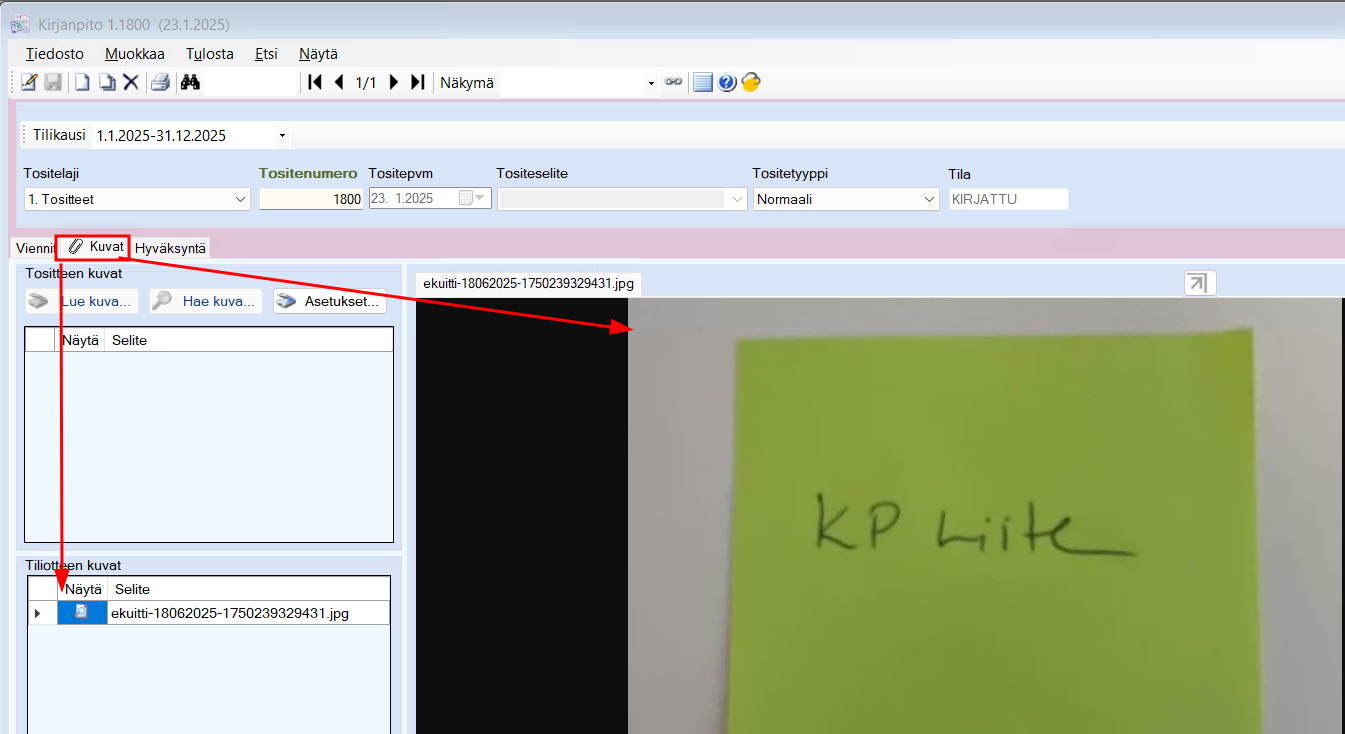
Task: Create a new blank voucher
Action: 83,82
